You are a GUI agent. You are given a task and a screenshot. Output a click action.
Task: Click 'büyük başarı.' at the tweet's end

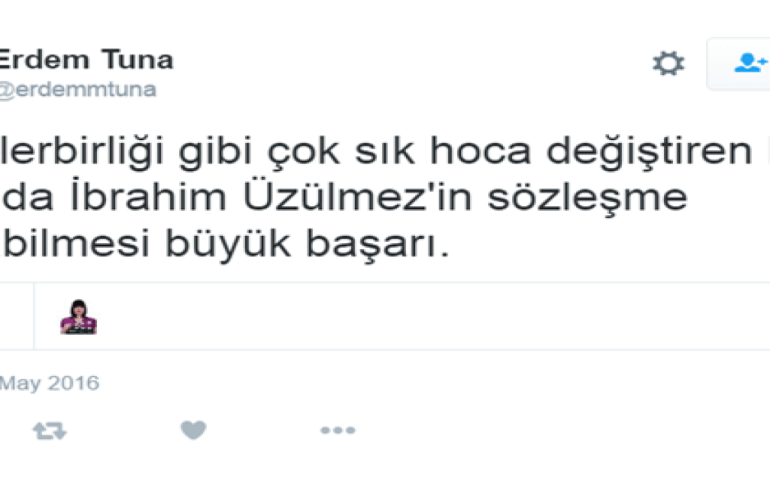(x=307, y=243)
